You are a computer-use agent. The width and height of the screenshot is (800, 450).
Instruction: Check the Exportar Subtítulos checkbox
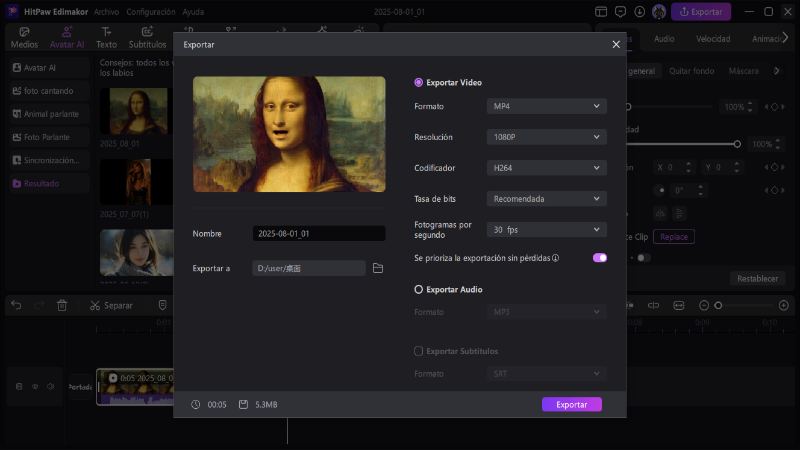[418, 351]
